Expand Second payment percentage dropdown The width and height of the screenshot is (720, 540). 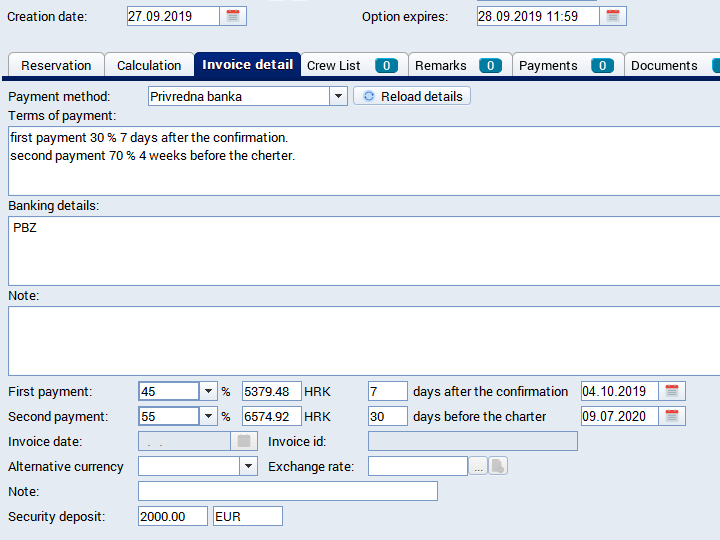coord(209,416)
